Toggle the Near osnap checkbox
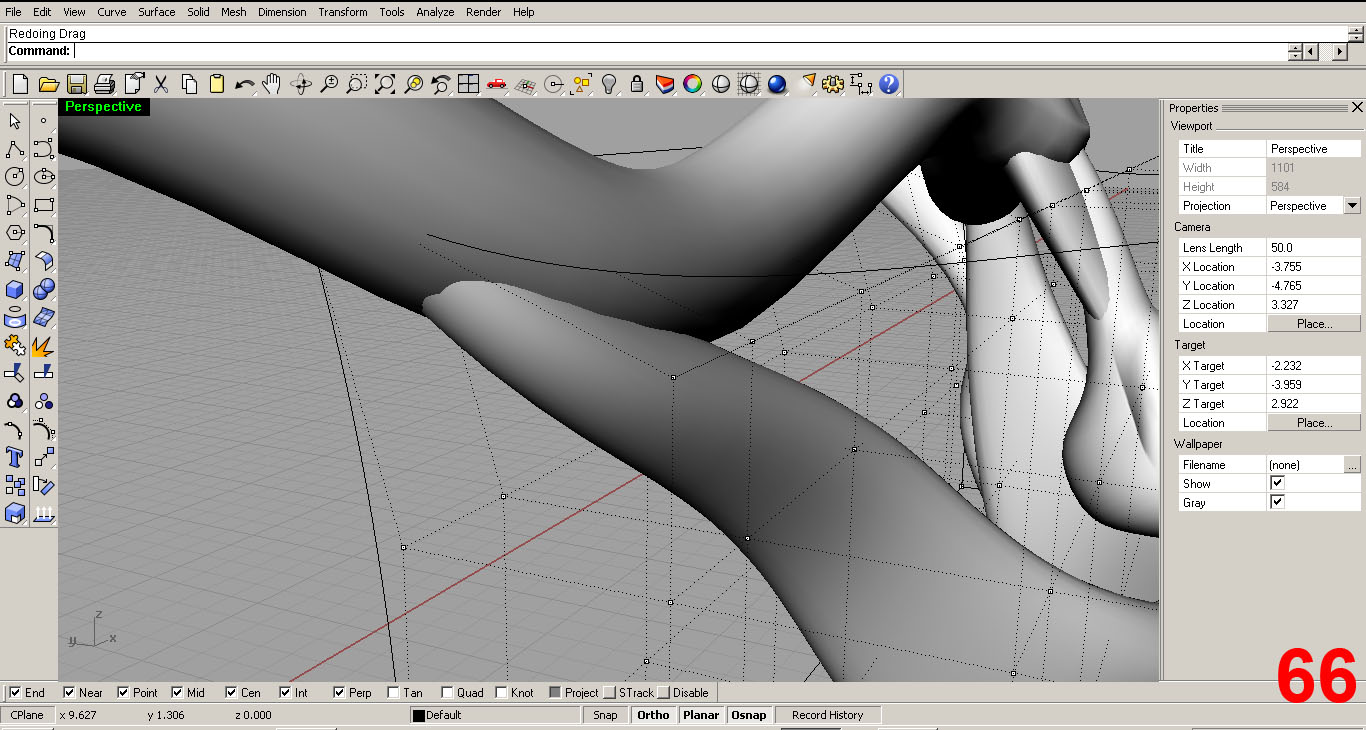 tap(69, 692)
